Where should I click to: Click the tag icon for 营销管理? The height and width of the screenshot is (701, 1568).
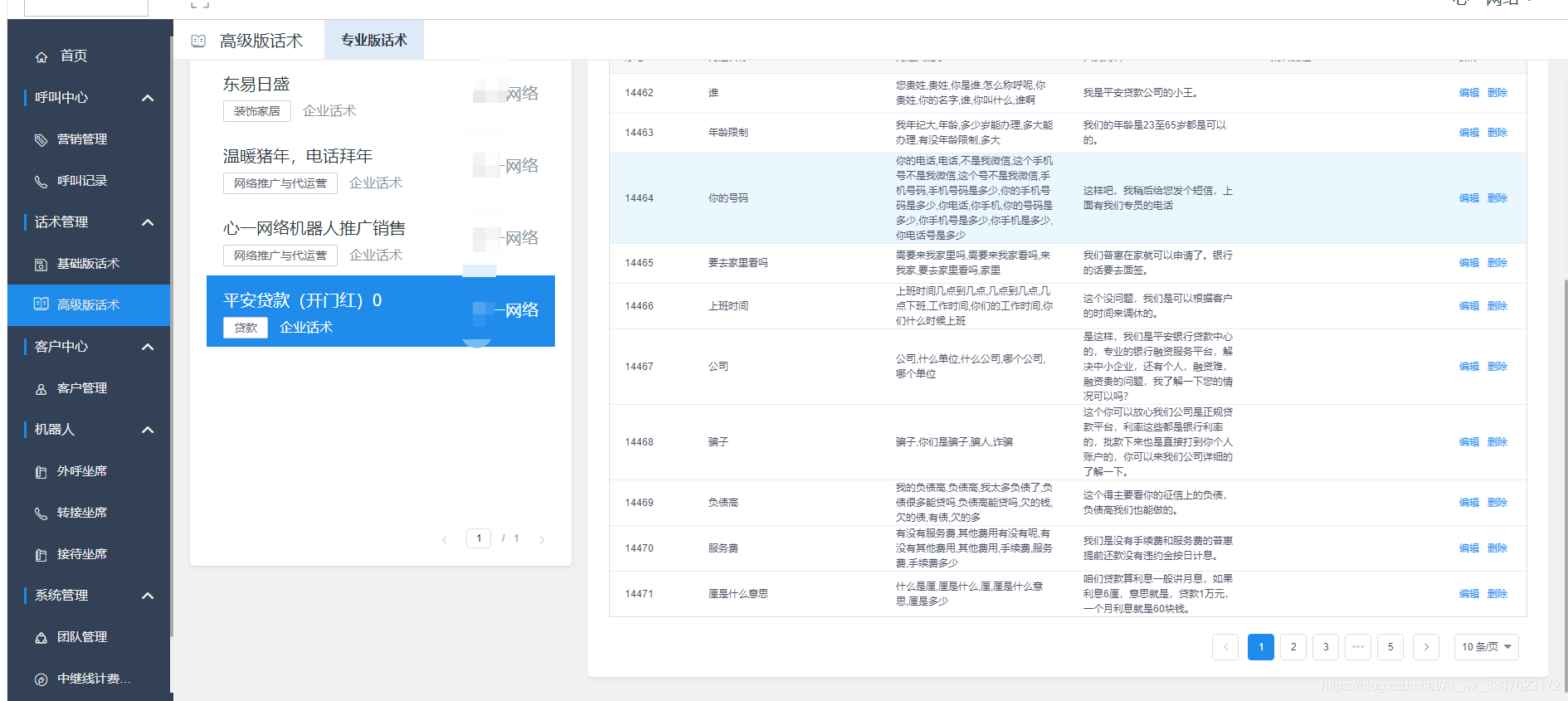pyautogui.click(x=41, y=139)
